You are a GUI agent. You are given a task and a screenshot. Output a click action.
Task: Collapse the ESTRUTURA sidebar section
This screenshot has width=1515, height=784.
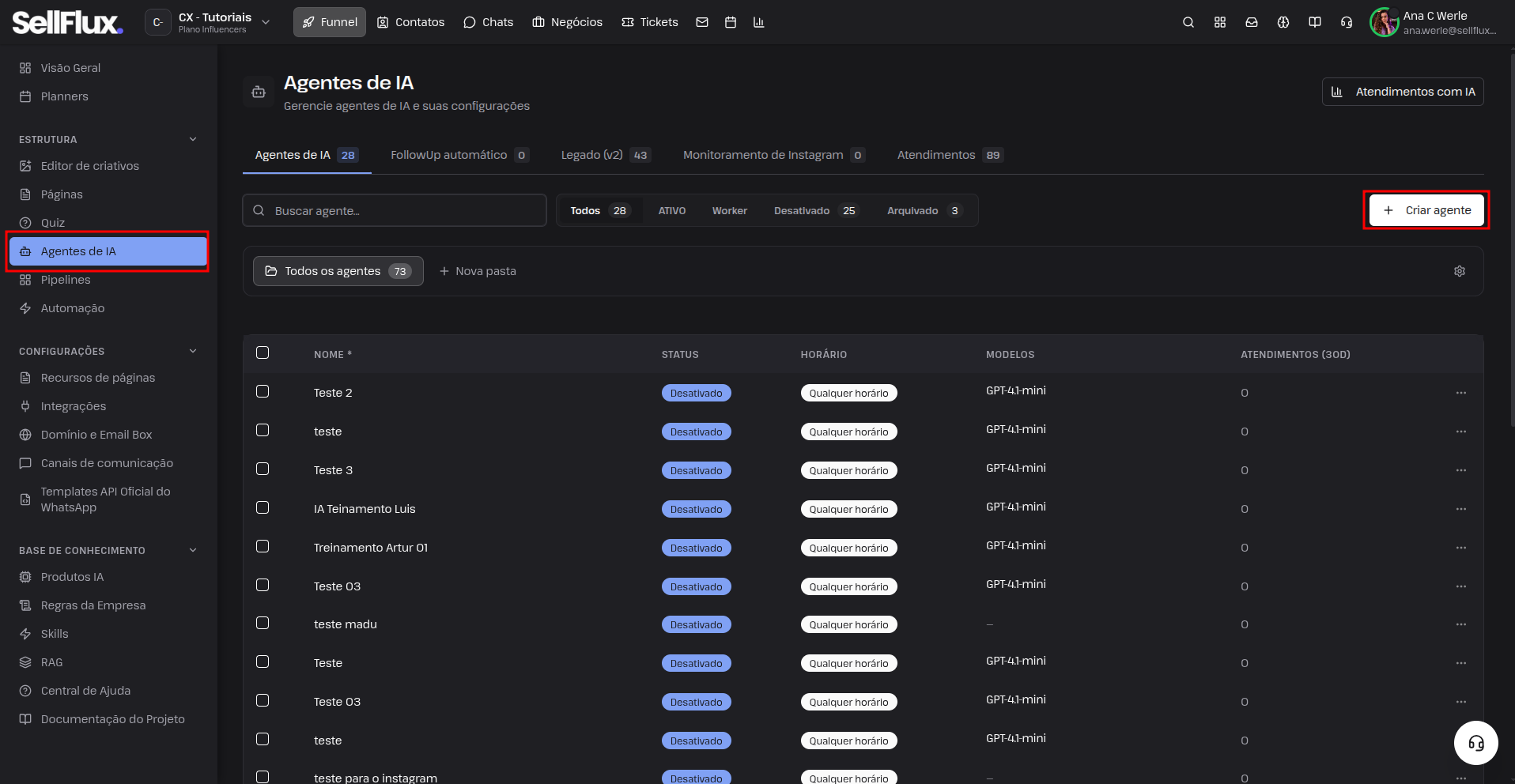point(192,139)
